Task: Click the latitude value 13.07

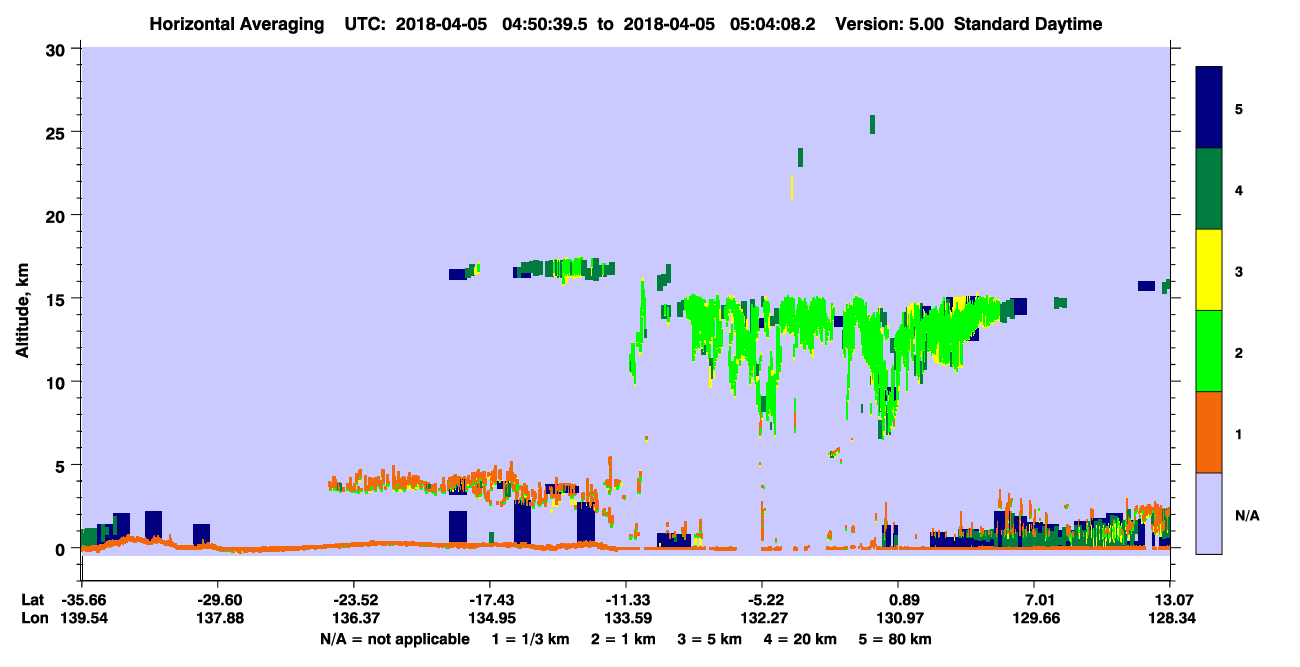Action: point(1171,599)
